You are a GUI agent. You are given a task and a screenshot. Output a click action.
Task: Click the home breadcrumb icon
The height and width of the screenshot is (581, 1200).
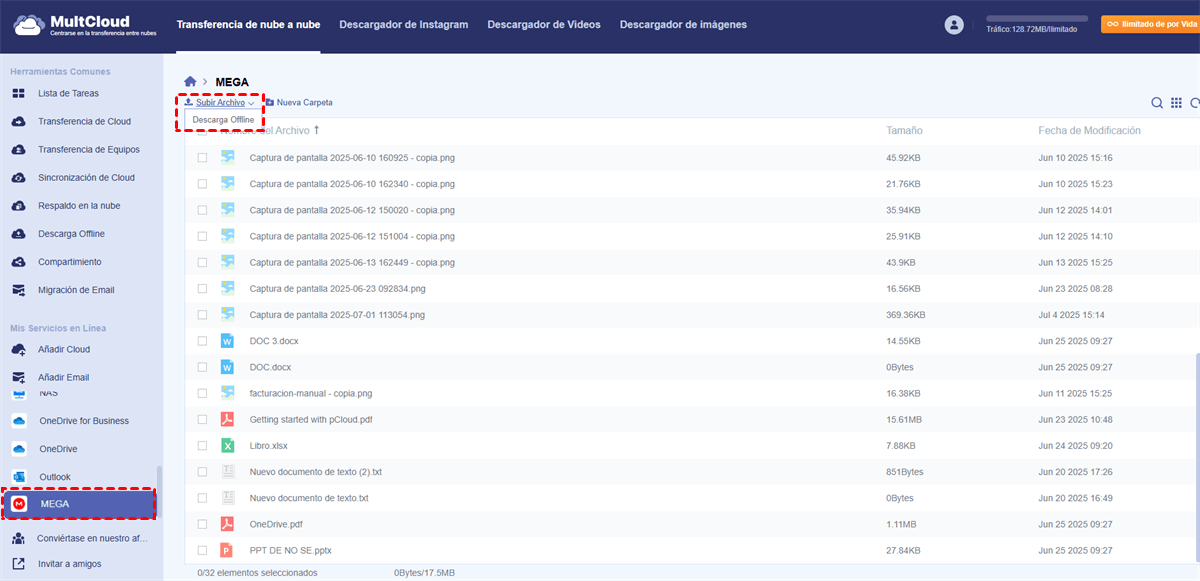190,81
